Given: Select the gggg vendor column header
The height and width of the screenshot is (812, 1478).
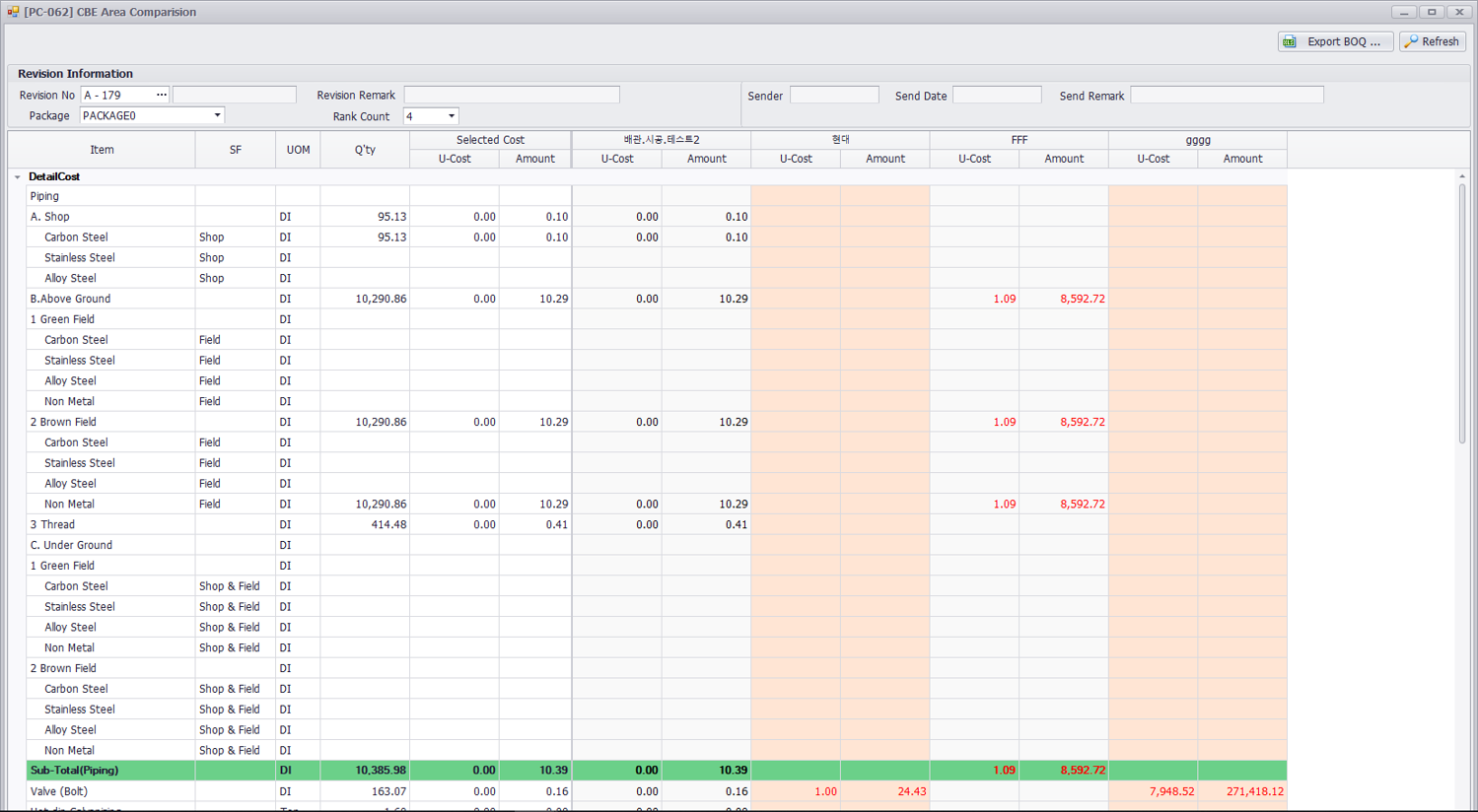Looking at the screenshot, I should tap(1197, 140).
